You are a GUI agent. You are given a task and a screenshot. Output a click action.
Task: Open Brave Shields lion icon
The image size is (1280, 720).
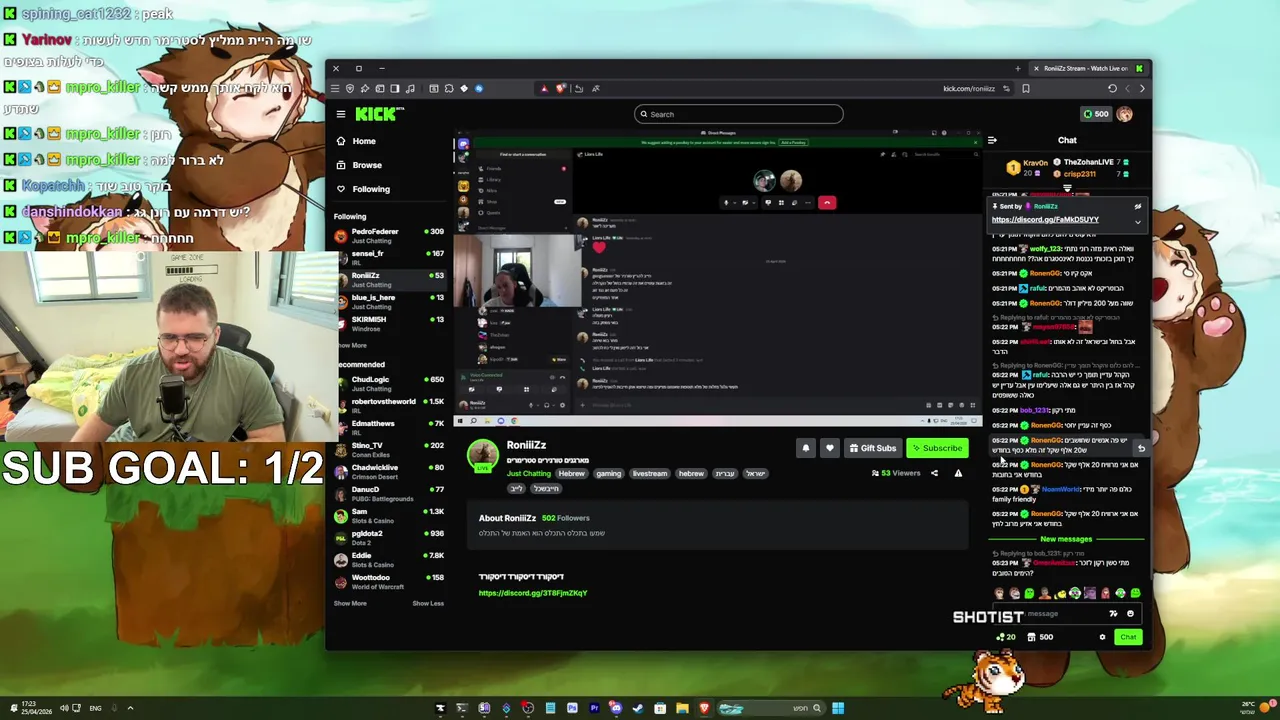tap(562, 88)
